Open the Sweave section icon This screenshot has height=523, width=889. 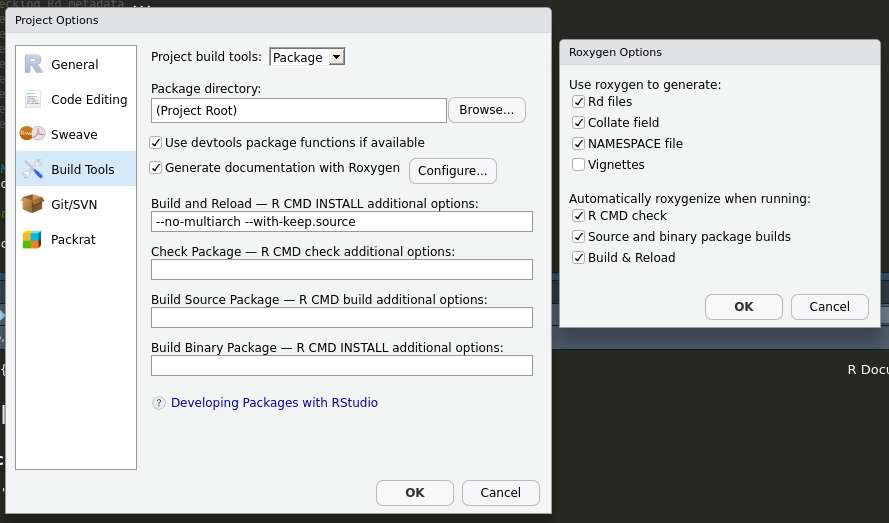pos(33,134)
